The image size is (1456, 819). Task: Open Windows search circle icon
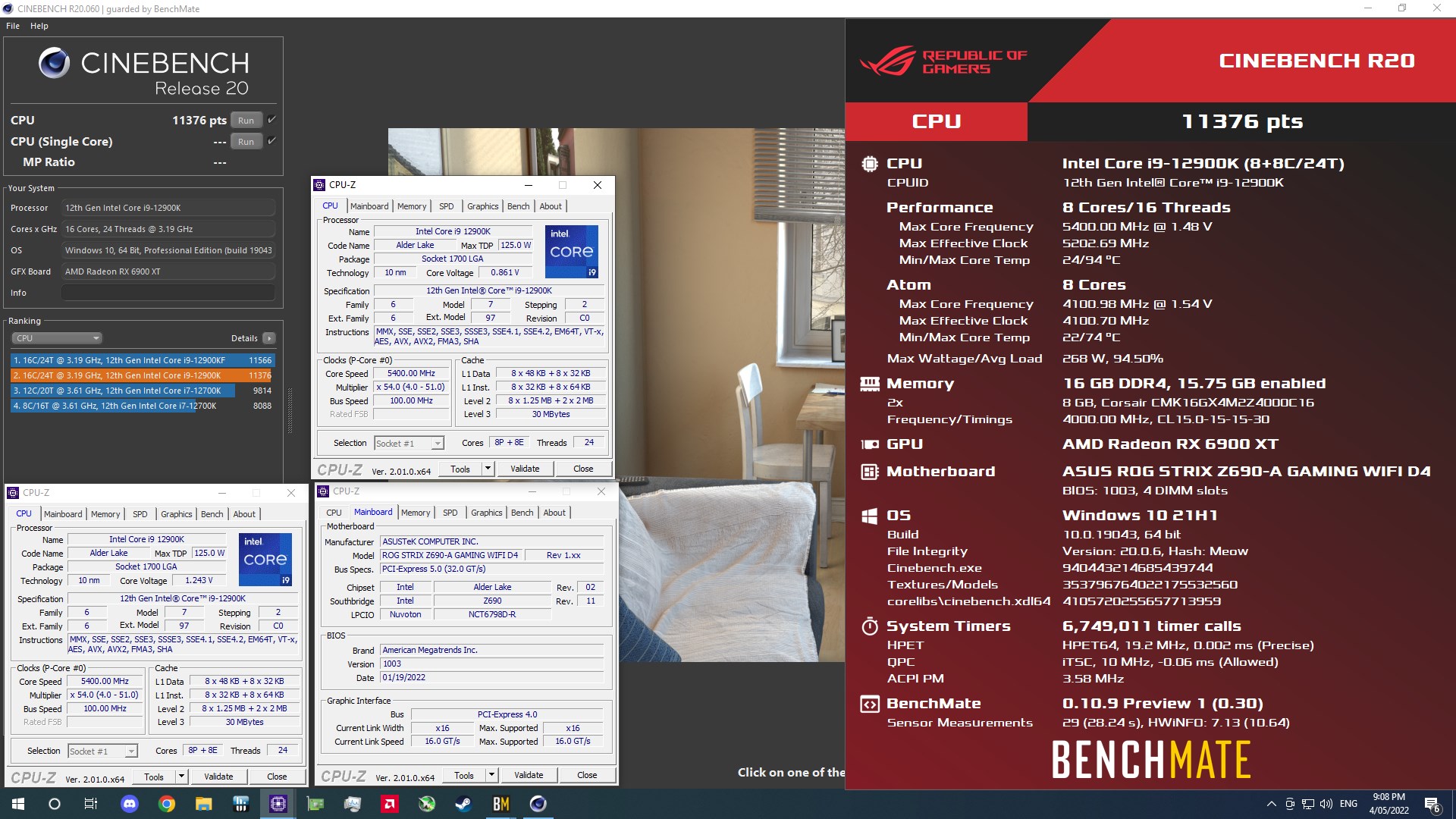(55, 804)
